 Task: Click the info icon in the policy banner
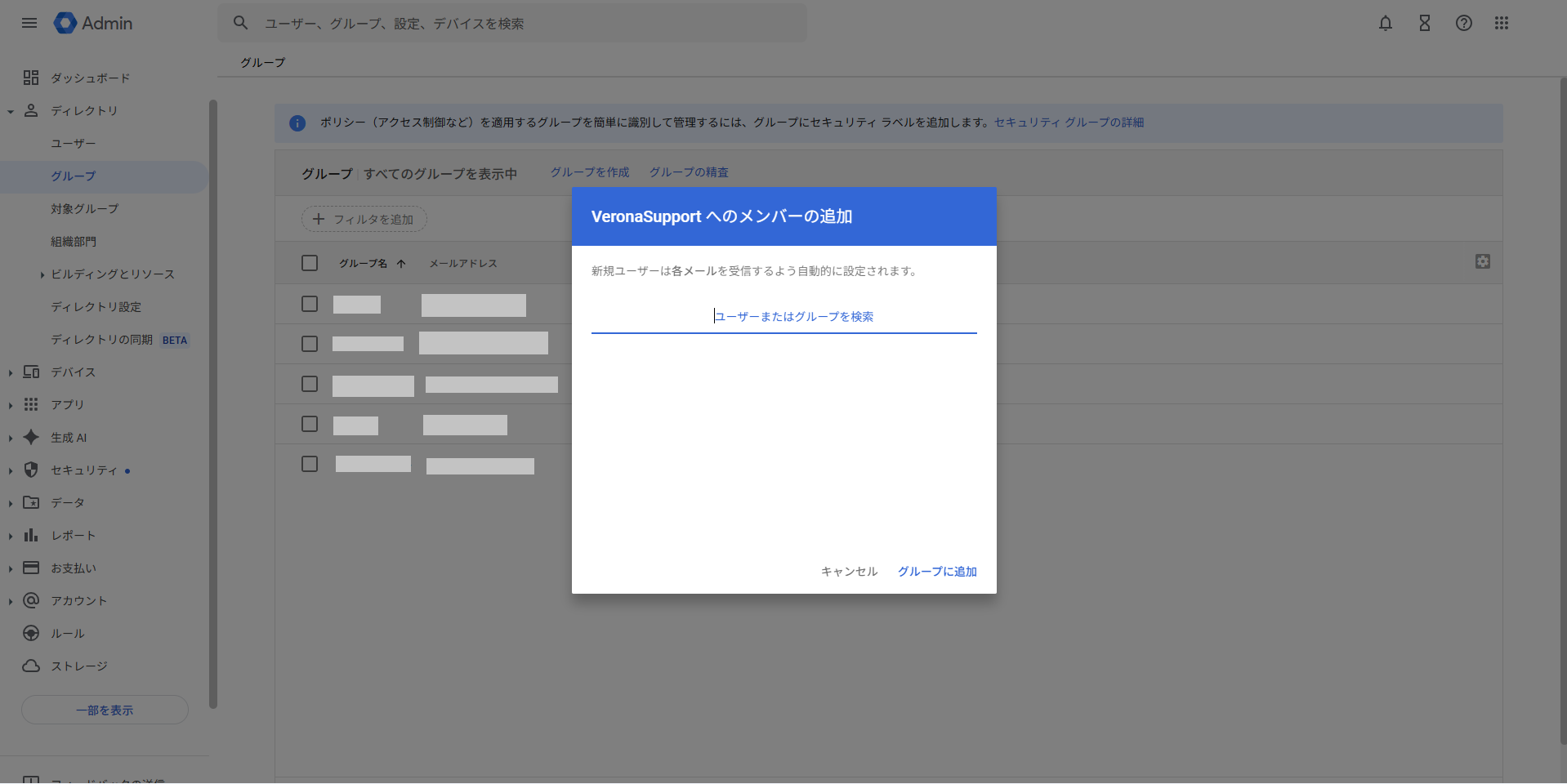297,123
